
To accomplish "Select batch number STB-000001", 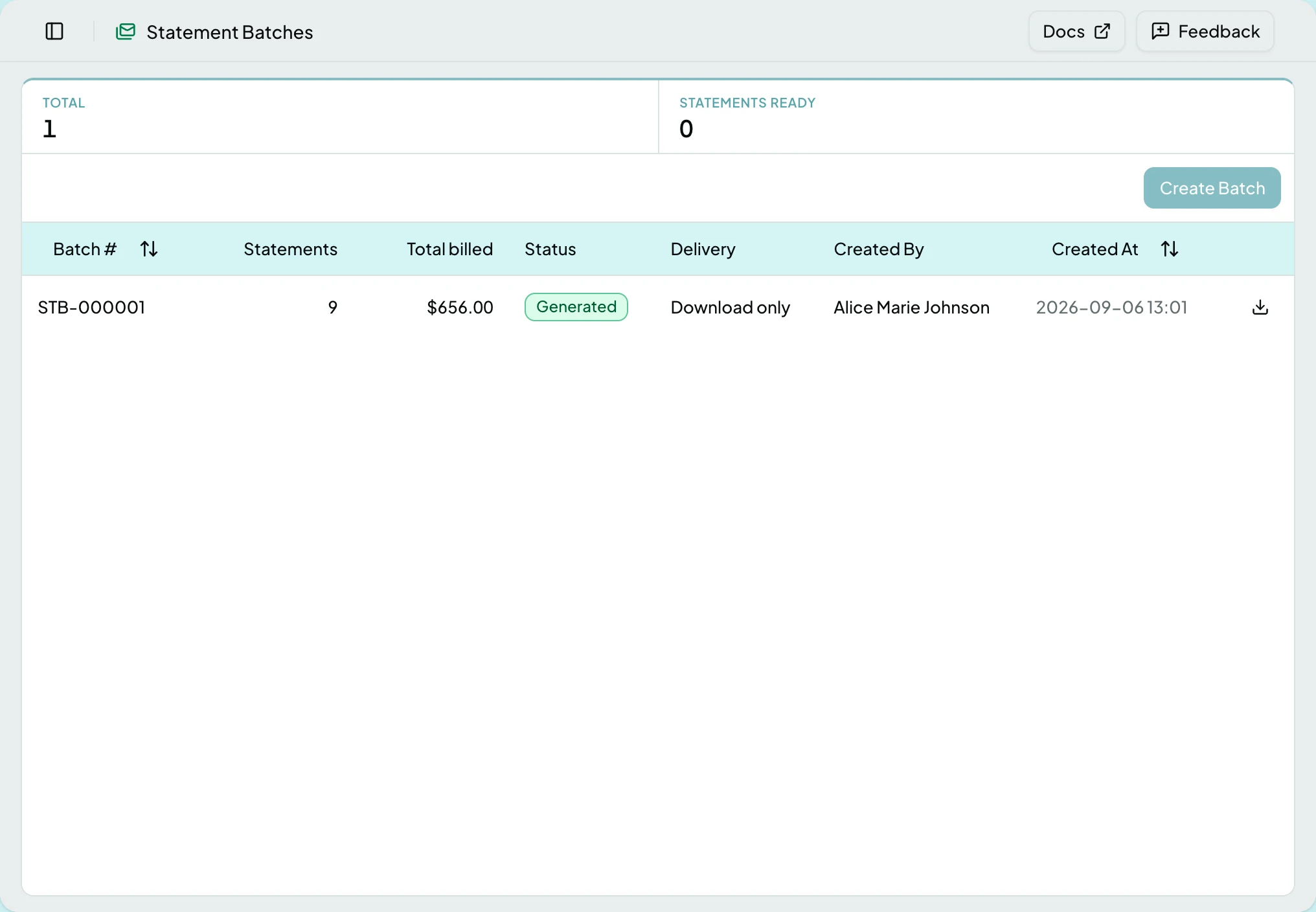I will tap(91, 307).
